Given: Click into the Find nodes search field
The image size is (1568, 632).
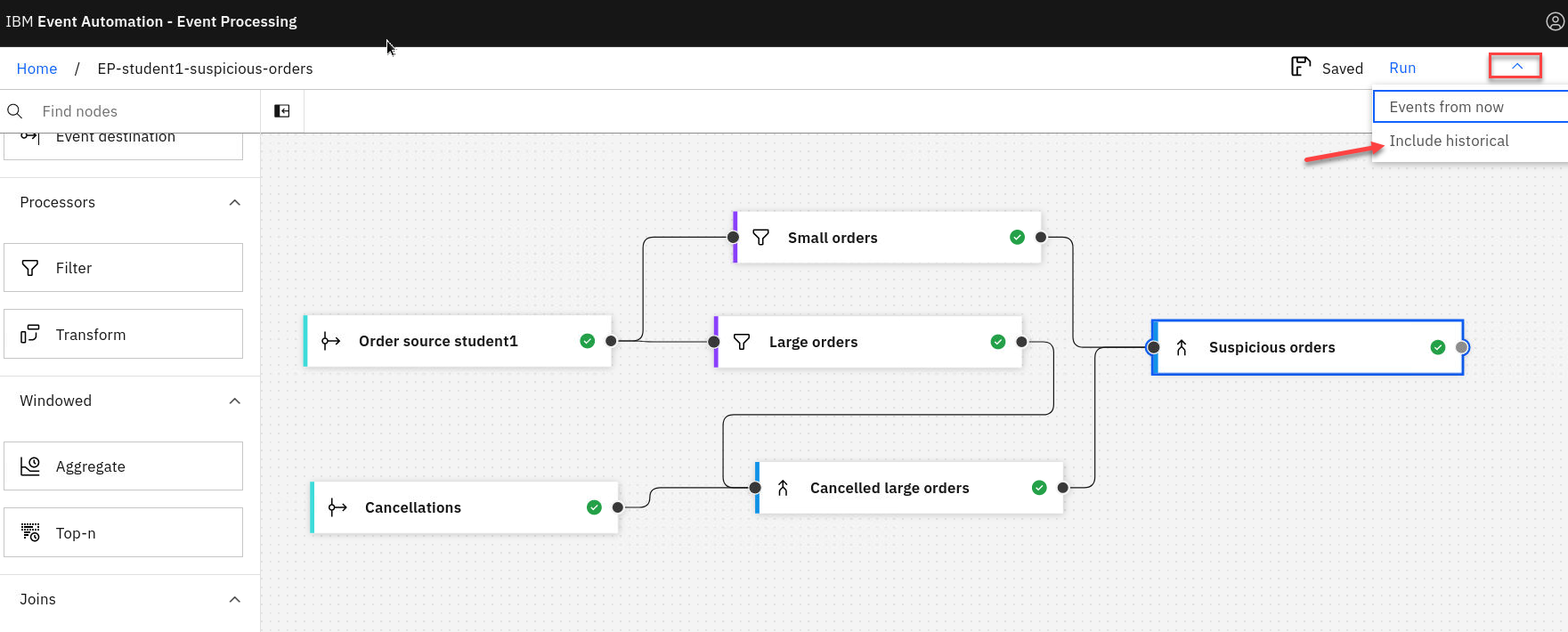Looking at the screenshot, I should click(142, 111).
